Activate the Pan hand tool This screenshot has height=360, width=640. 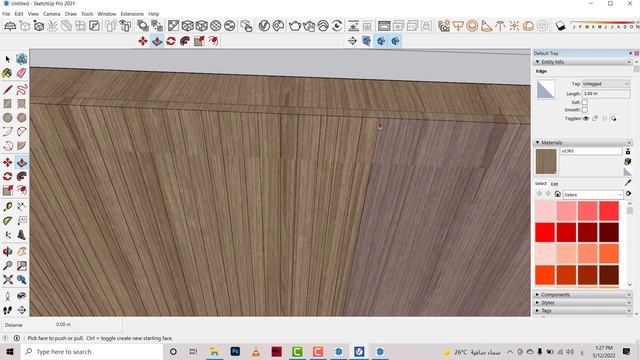tap(21, 251)
